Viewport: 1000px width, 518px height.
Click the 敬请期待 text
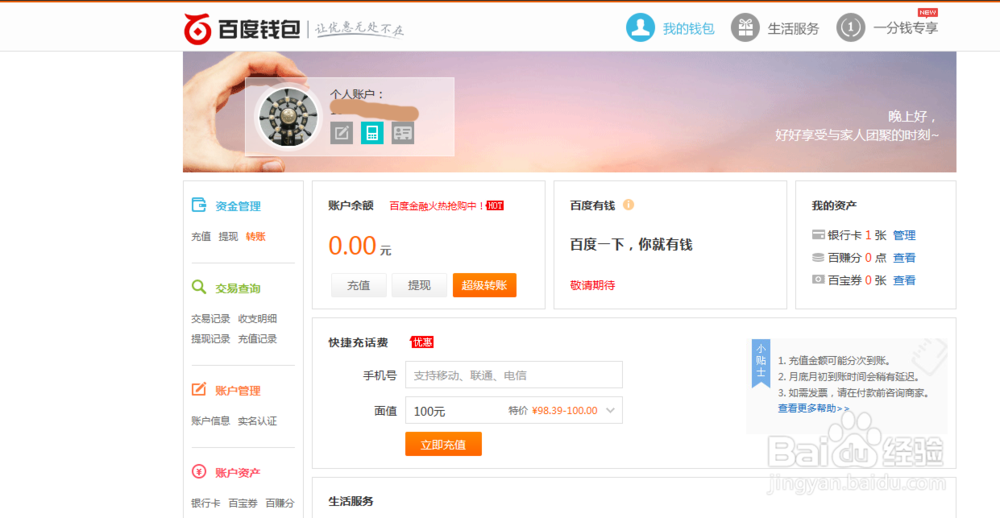tap(592, 285)
